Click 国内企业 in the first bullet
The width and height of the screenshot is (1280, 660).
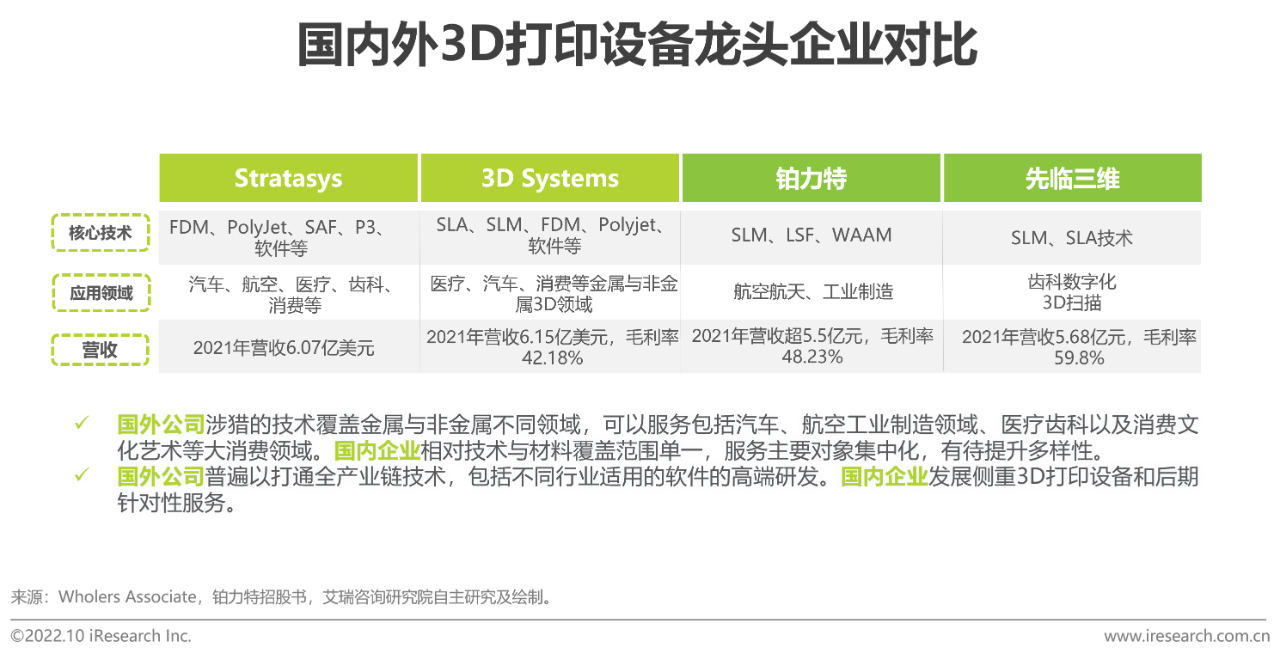coord(377,450)
